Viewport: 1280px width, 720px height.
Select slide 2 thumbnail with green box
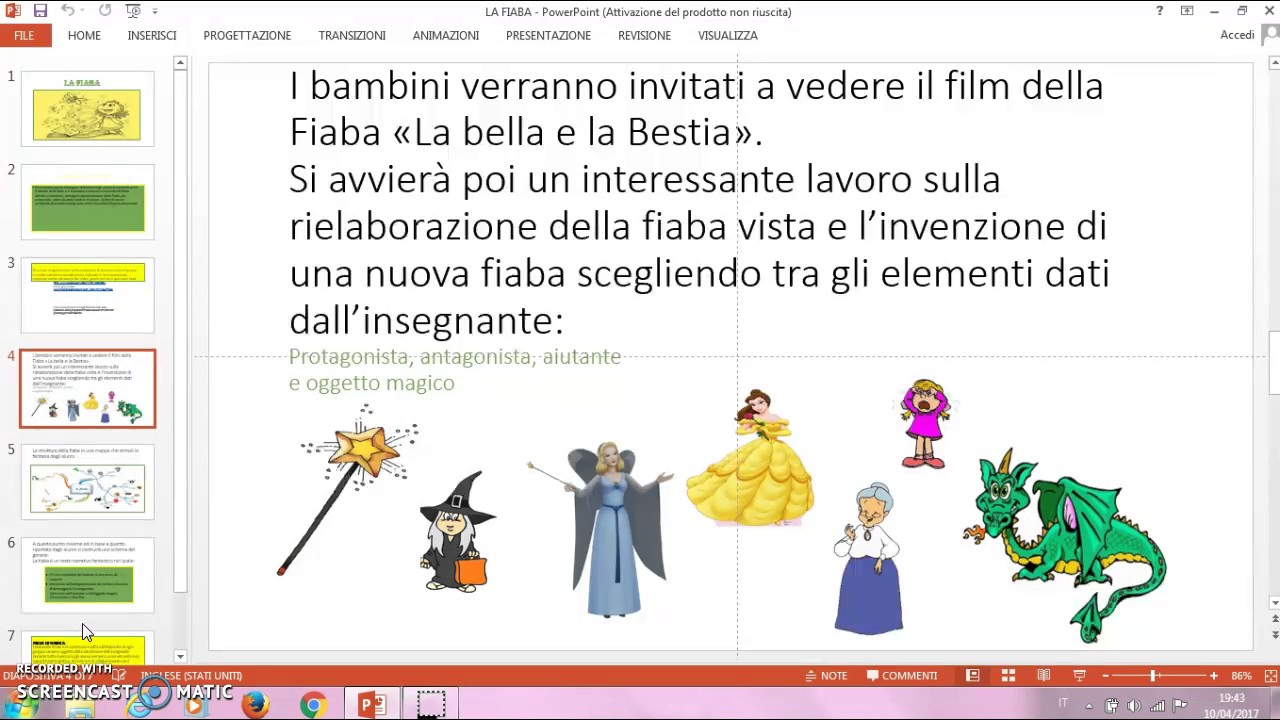[x=88, y=202]
